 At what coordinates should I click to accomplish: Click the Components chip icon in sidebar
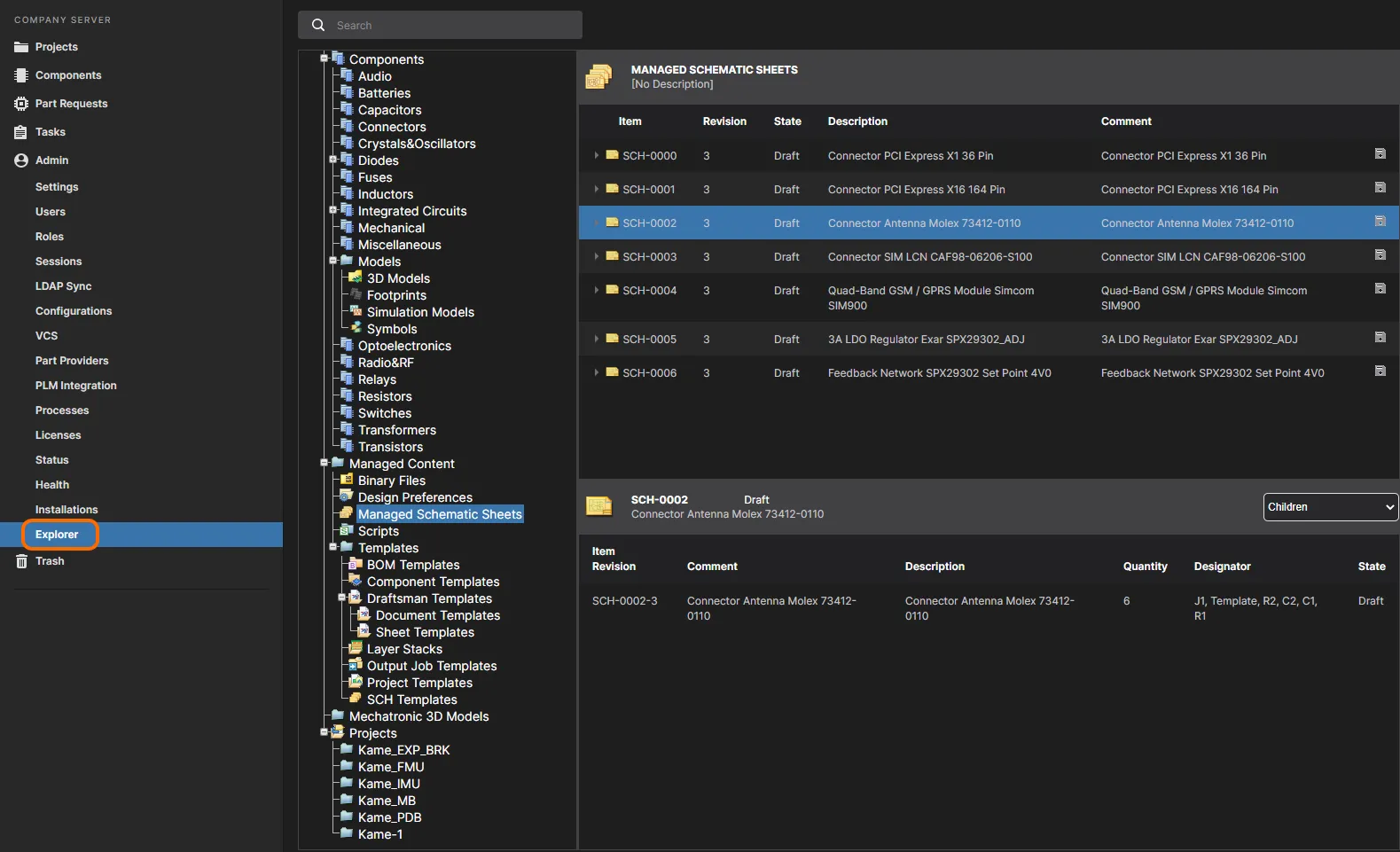21,75
